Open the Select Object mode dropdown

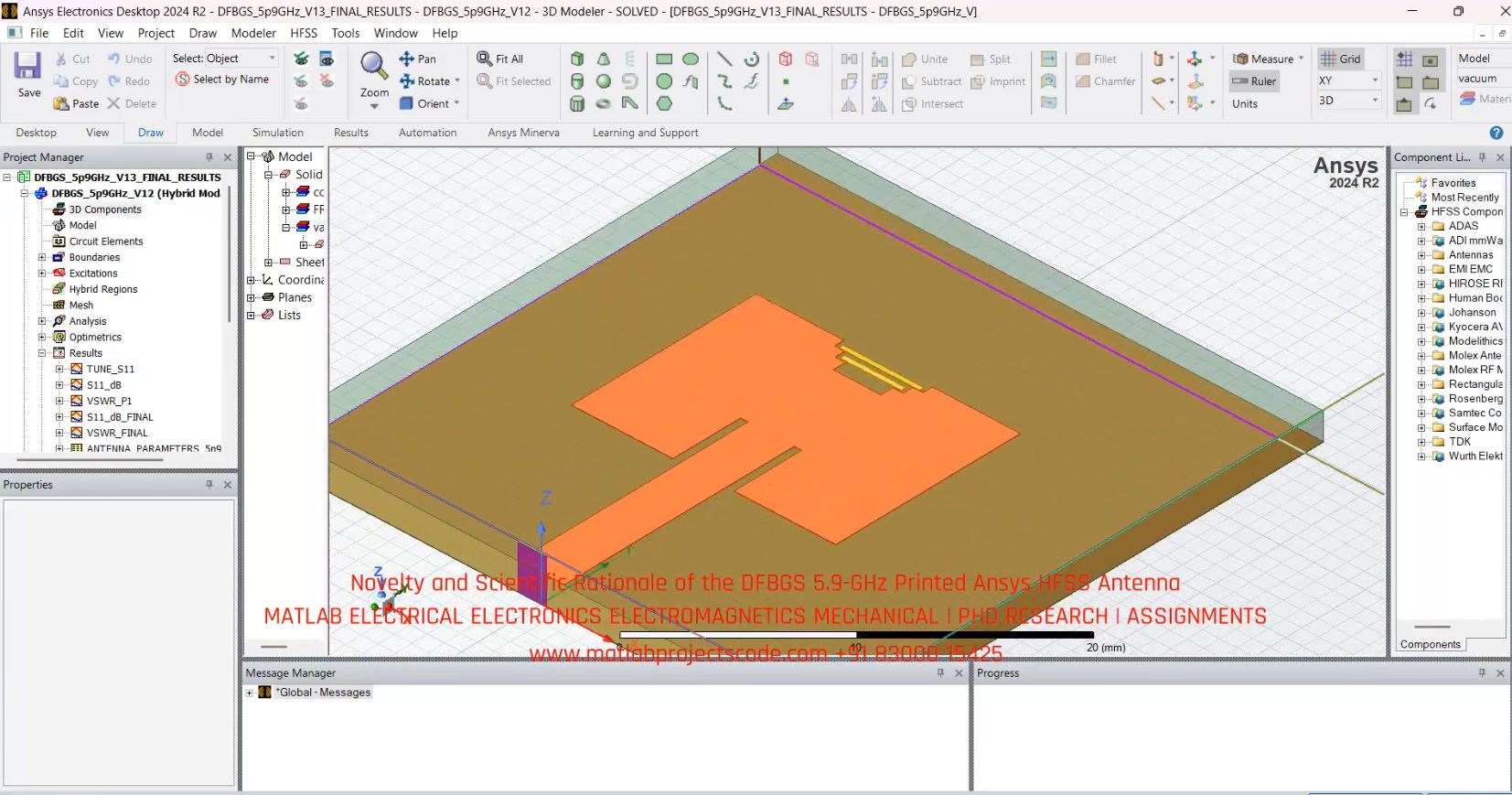click(x=272, y=59)
